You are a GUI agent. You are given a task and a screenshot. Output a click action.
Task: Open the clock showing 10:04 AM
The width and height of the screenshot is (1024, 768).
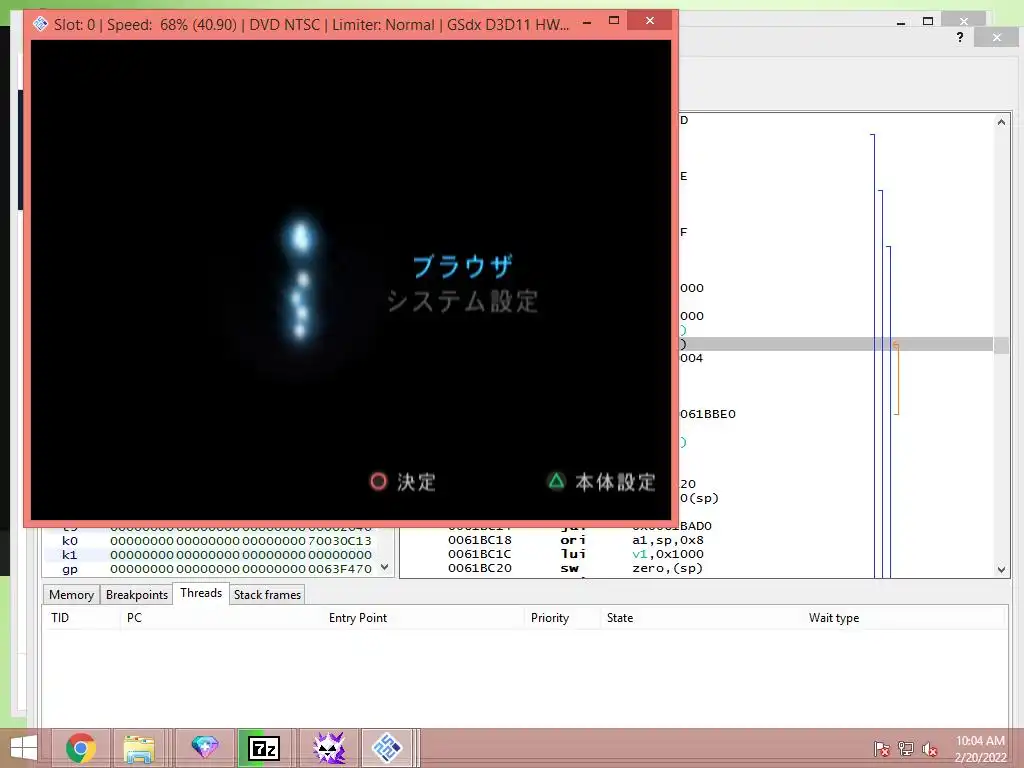pos(980,748)
